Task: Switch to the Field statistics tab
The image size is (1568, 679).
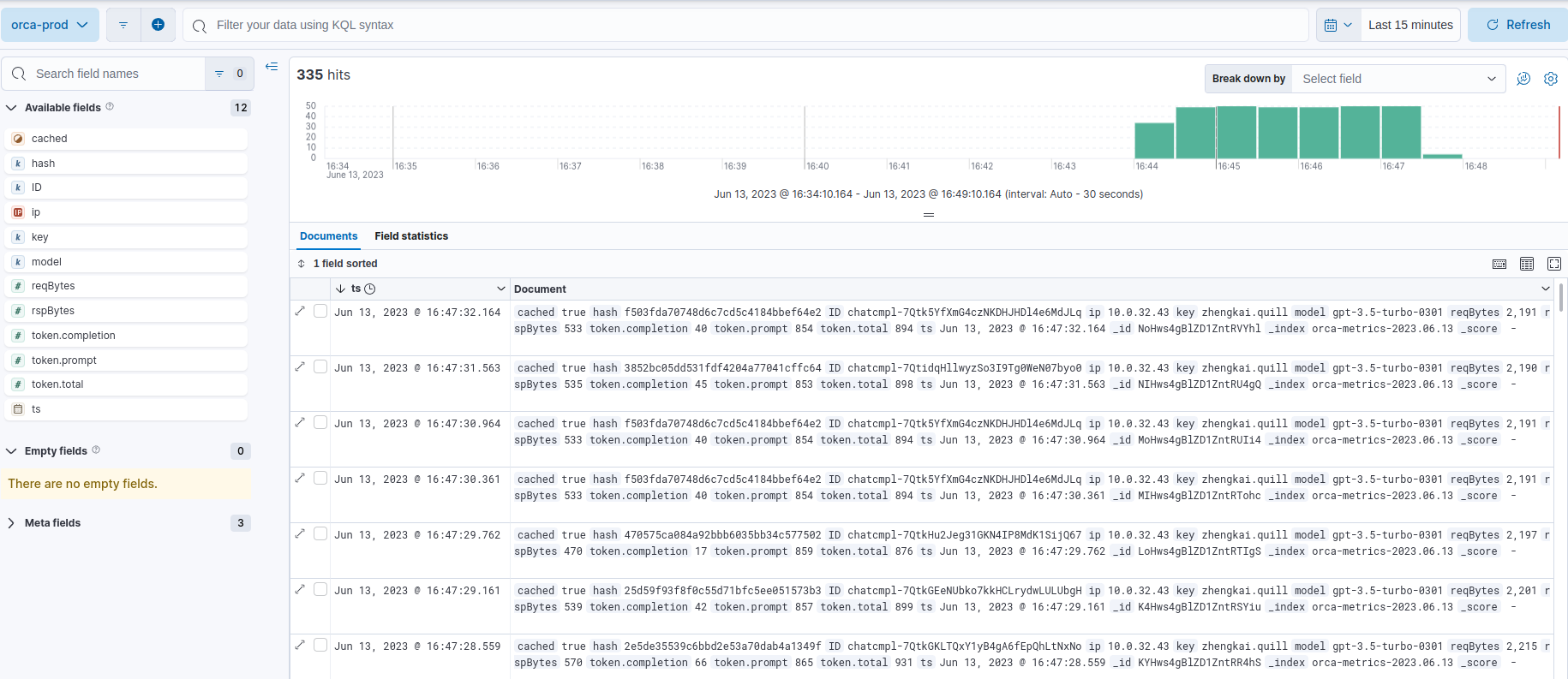Action: coord(411,236)
